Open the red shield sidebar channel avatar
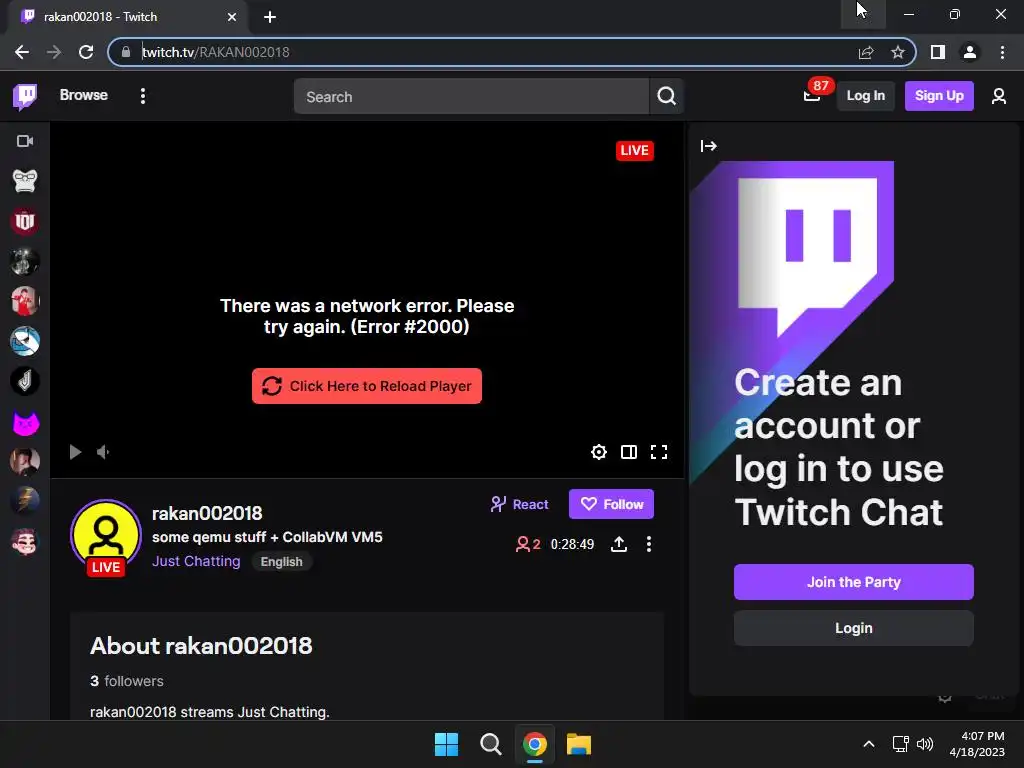 [25, 221]
